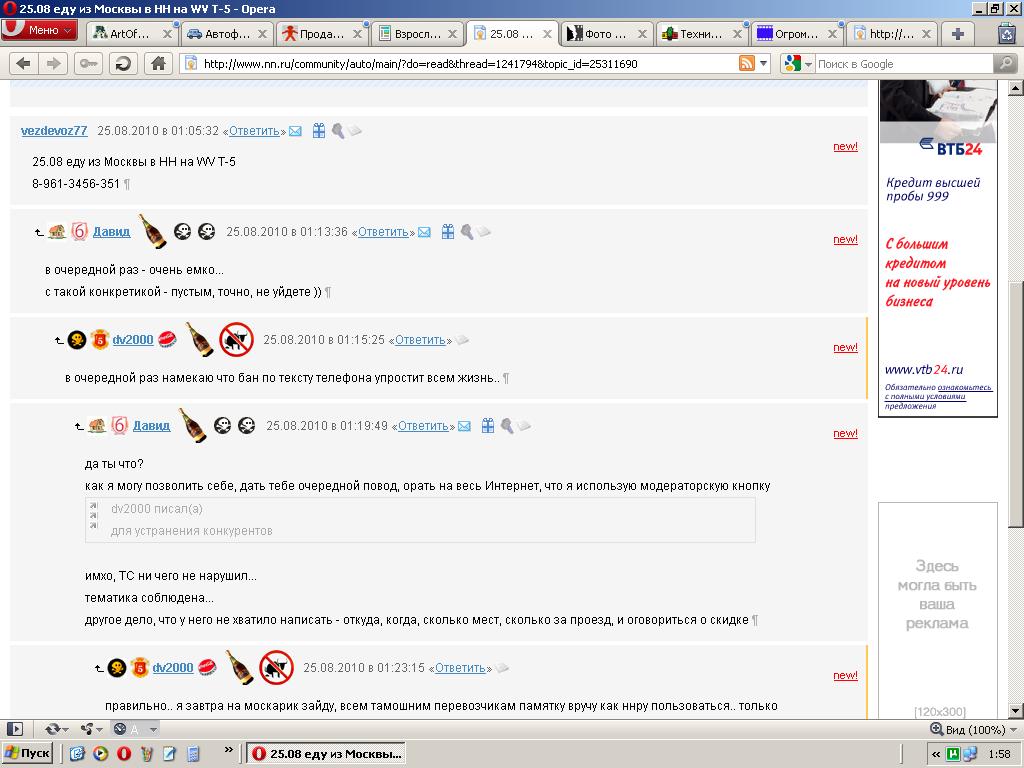
Task: Switch to the Фото... tab
Action: [x=598, y=34]
